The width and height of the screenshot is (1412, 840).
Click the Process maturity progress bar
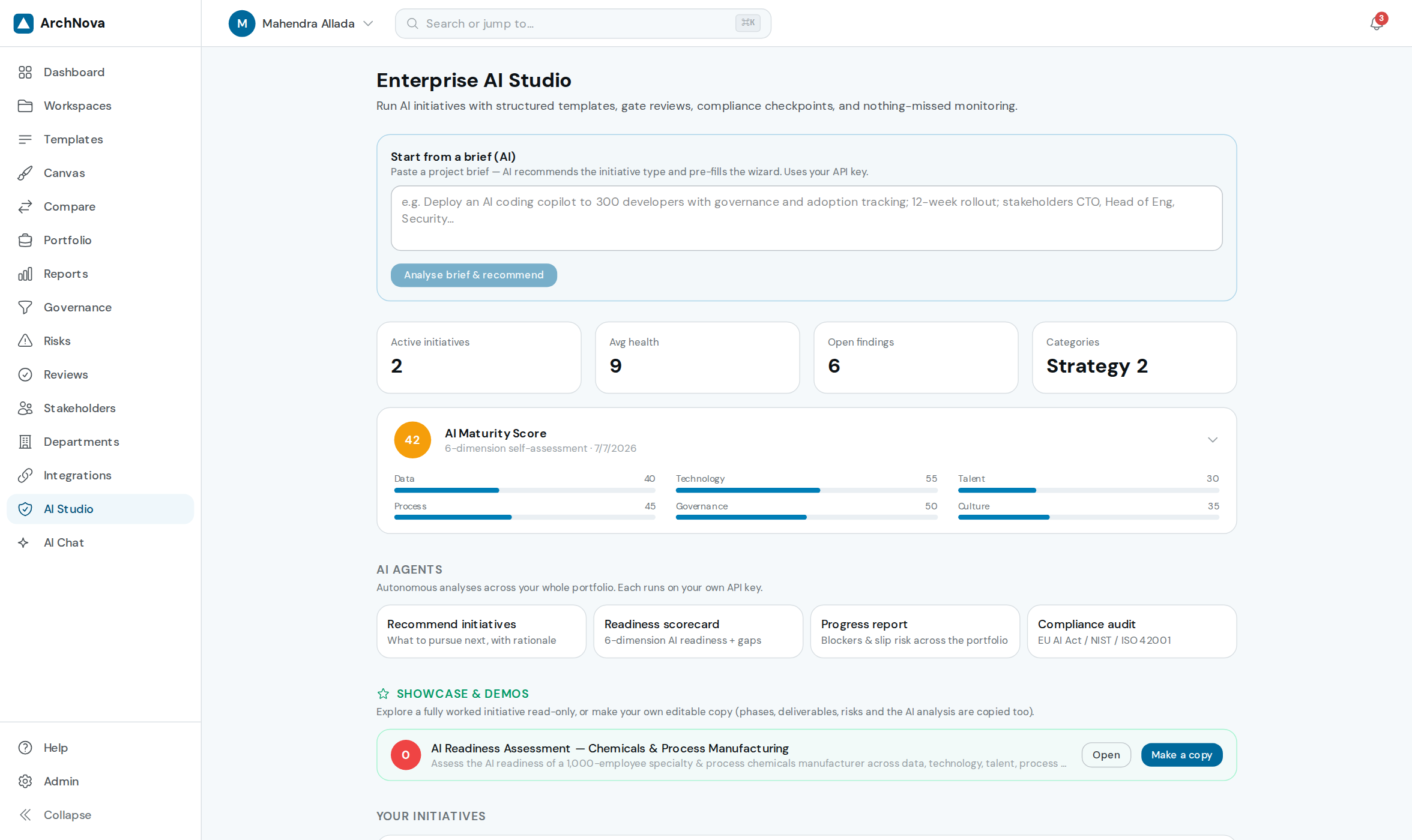coord(525,517)
